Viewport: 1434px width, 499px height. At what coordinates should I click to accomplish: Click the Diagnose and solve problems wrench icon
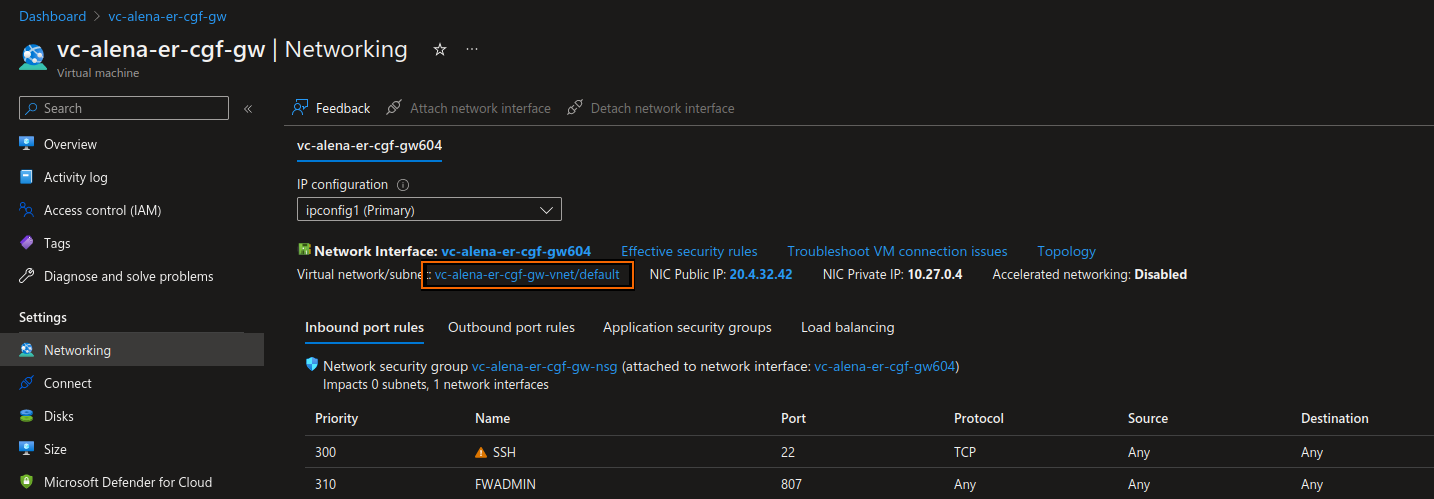click(x=27, y=276)
